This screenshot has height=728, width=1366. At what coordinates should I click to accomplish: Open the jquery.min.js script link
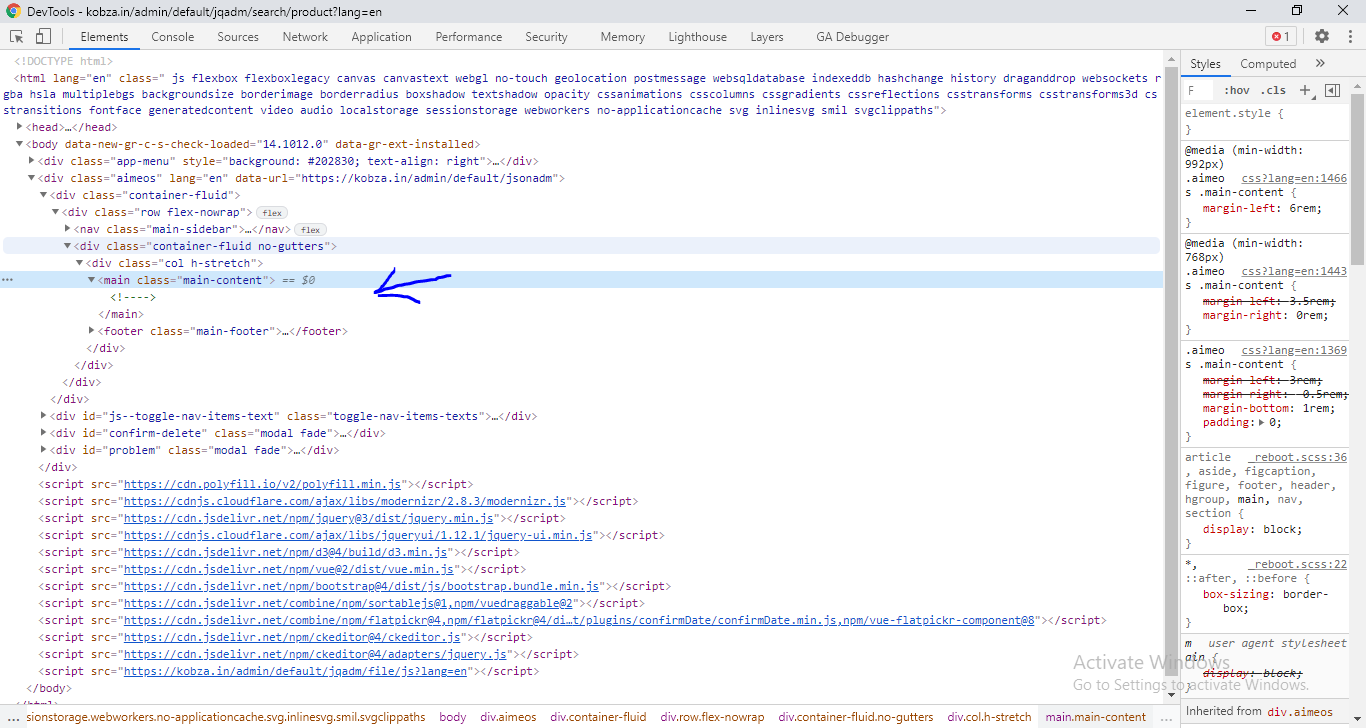(x=309, y=518)
